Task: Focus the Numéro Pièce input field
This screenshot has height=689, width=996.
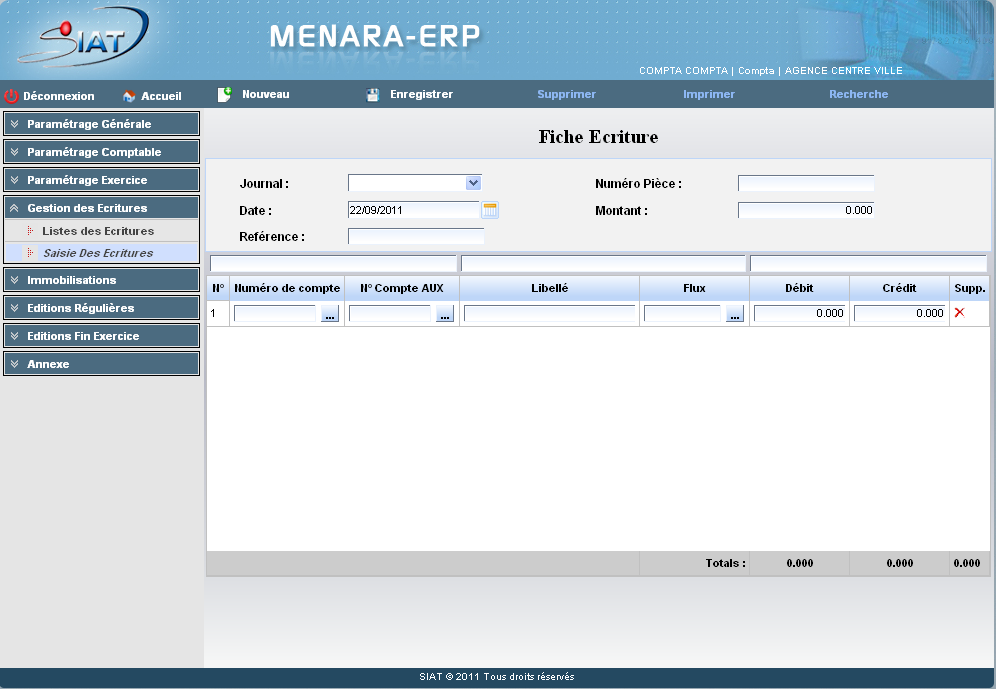Action: coord(806,183)
